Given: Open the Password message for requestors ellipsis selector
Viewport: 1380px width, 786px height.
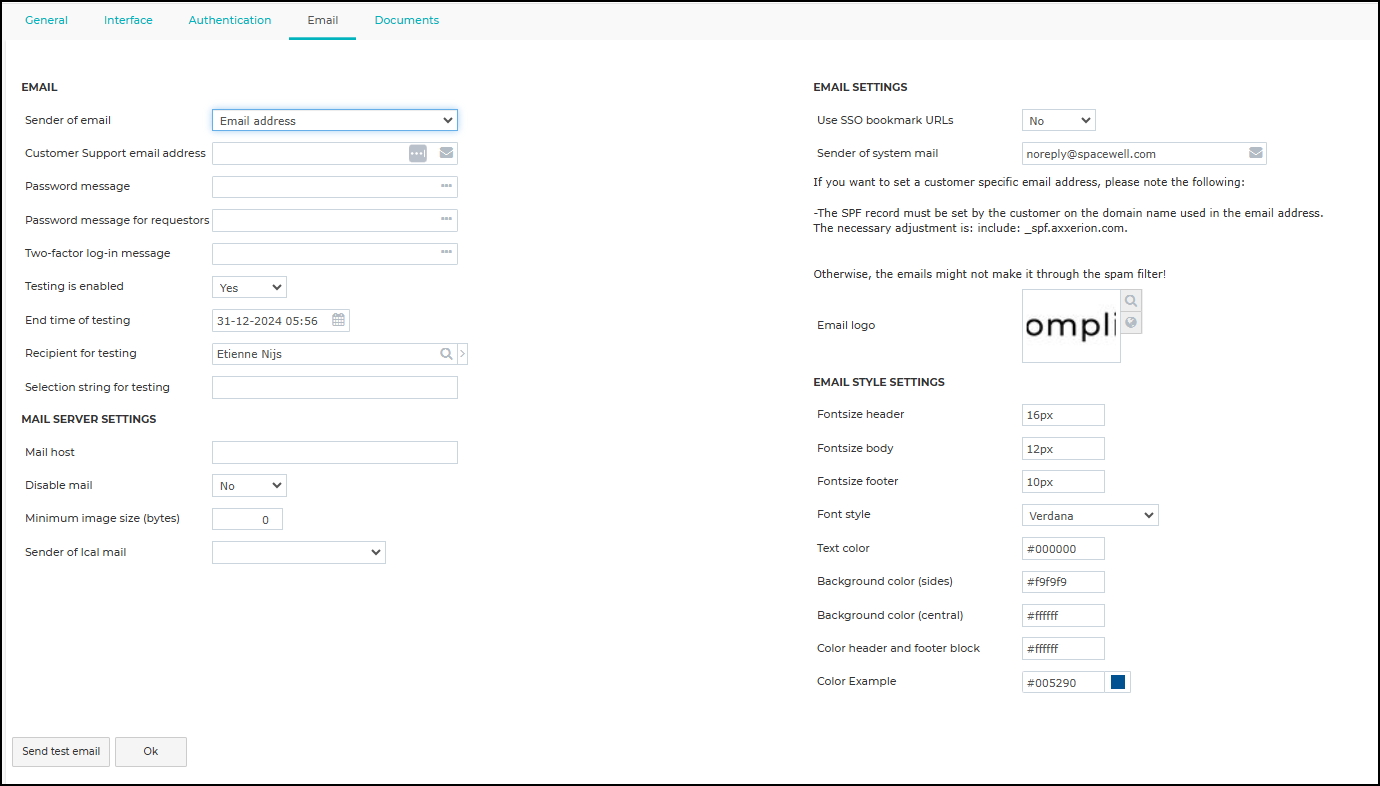Looking at the screenshot, I should point(447,220).
